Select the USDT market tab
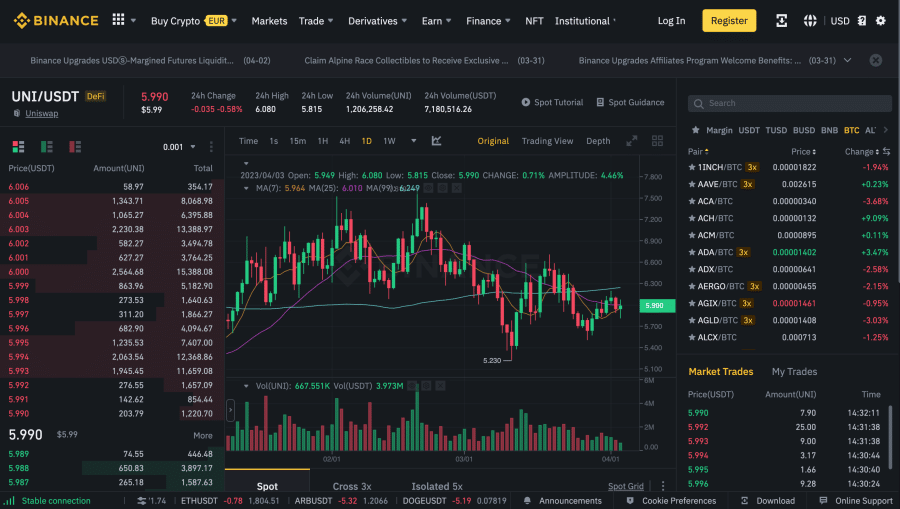The width and height of the screenshot is (900, 509). point(748,130)
